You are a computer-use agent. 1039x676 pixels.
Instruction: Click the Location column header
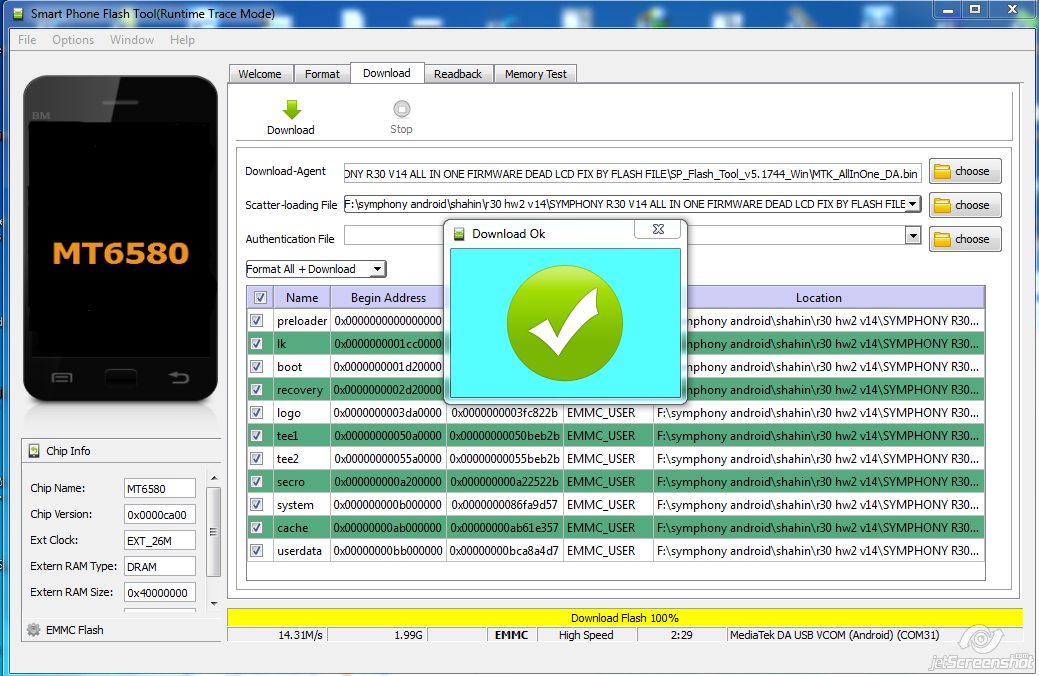tap(819, 298)
